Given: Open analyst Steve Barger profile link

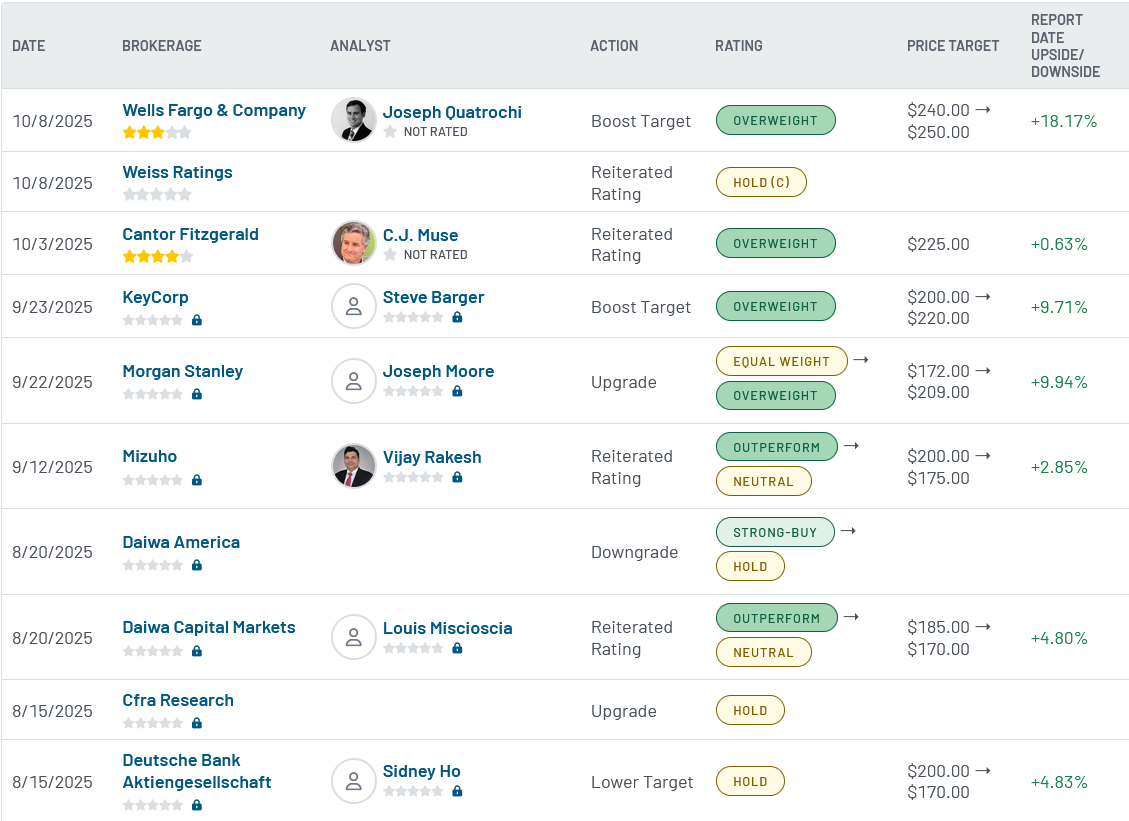Looking at the screenshot, I should pyautogui.click(x=433, y=297).
